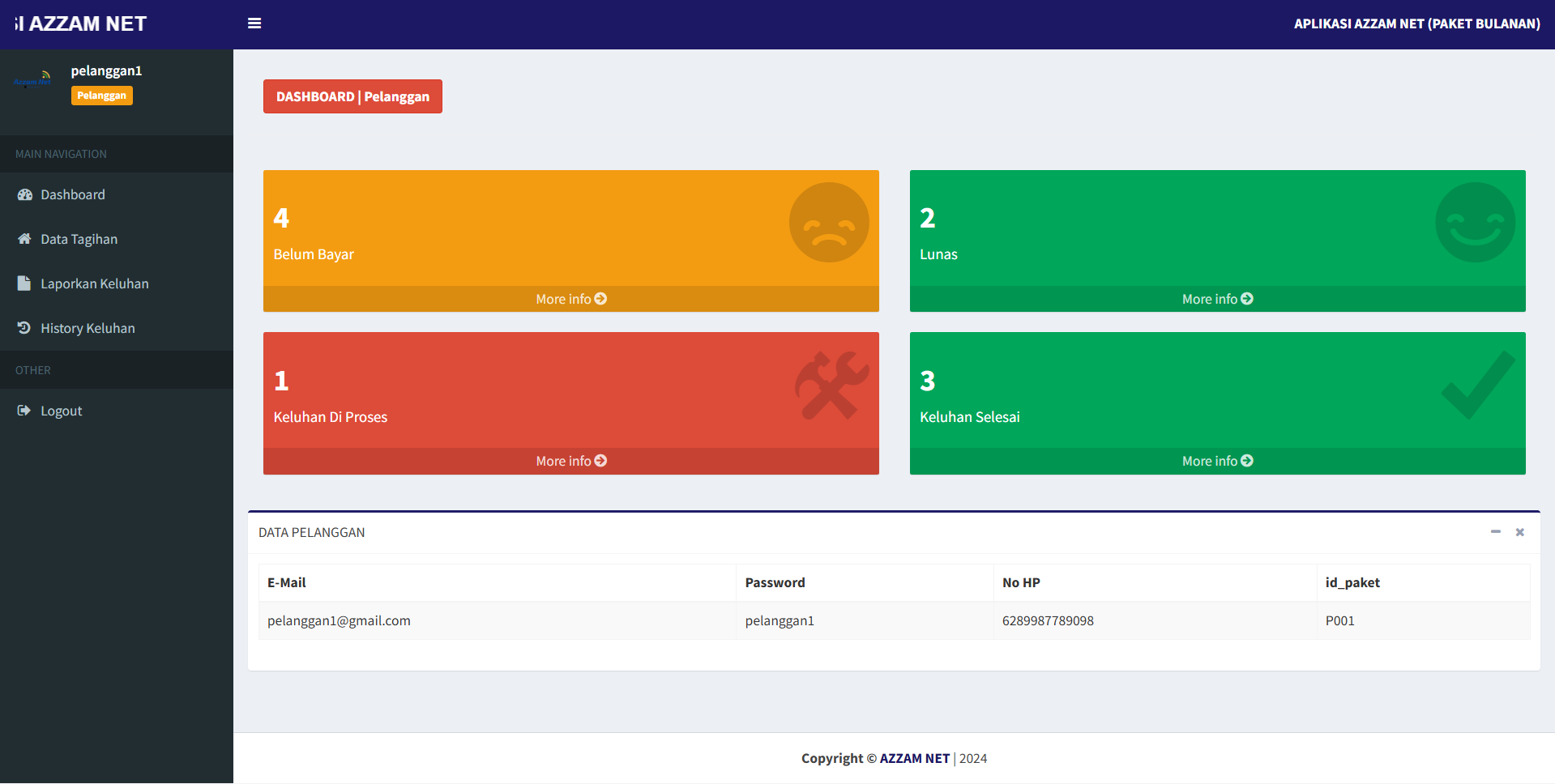Click the smiley icon on Lunas card
This screenshot has height=784, width=1555.
tap(1474, 223)
